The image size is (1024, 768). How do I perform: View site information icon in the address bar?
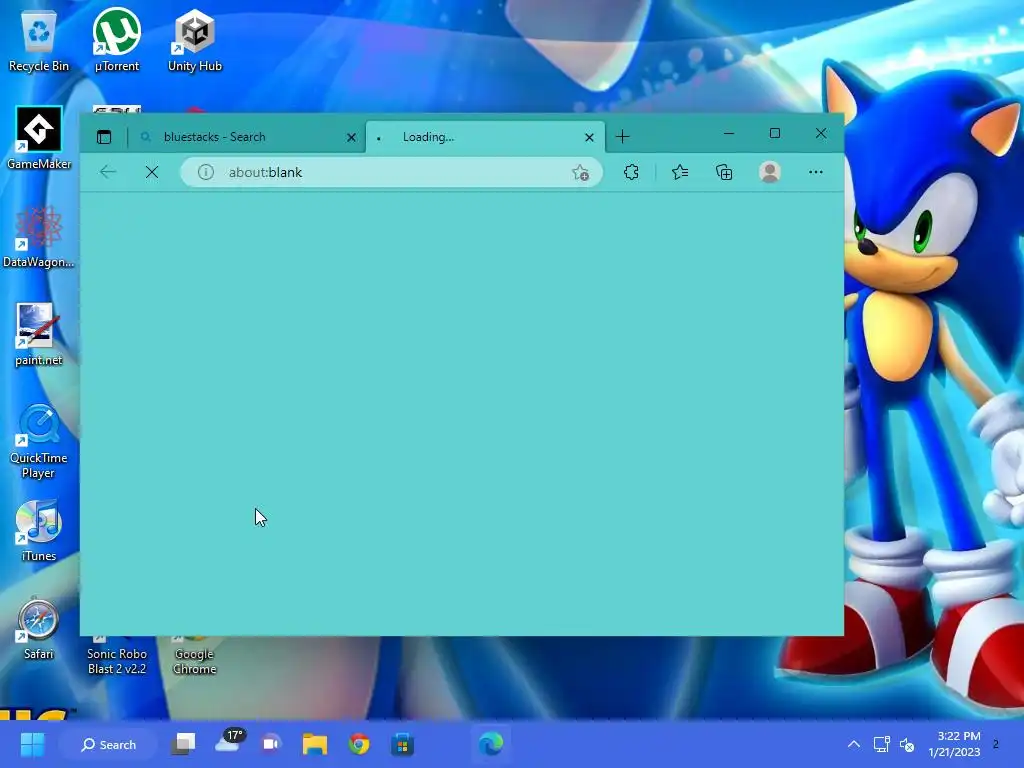(x=206, y=172)
